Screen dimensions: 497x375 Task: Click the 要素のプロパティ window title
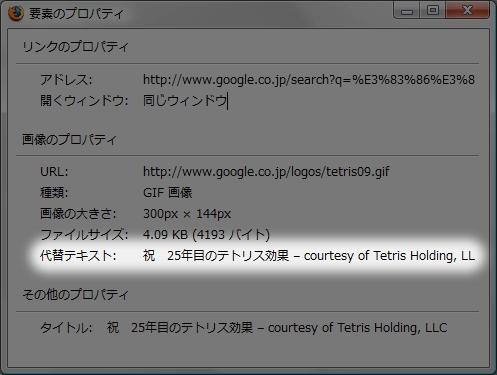click(x=76, y=14)
